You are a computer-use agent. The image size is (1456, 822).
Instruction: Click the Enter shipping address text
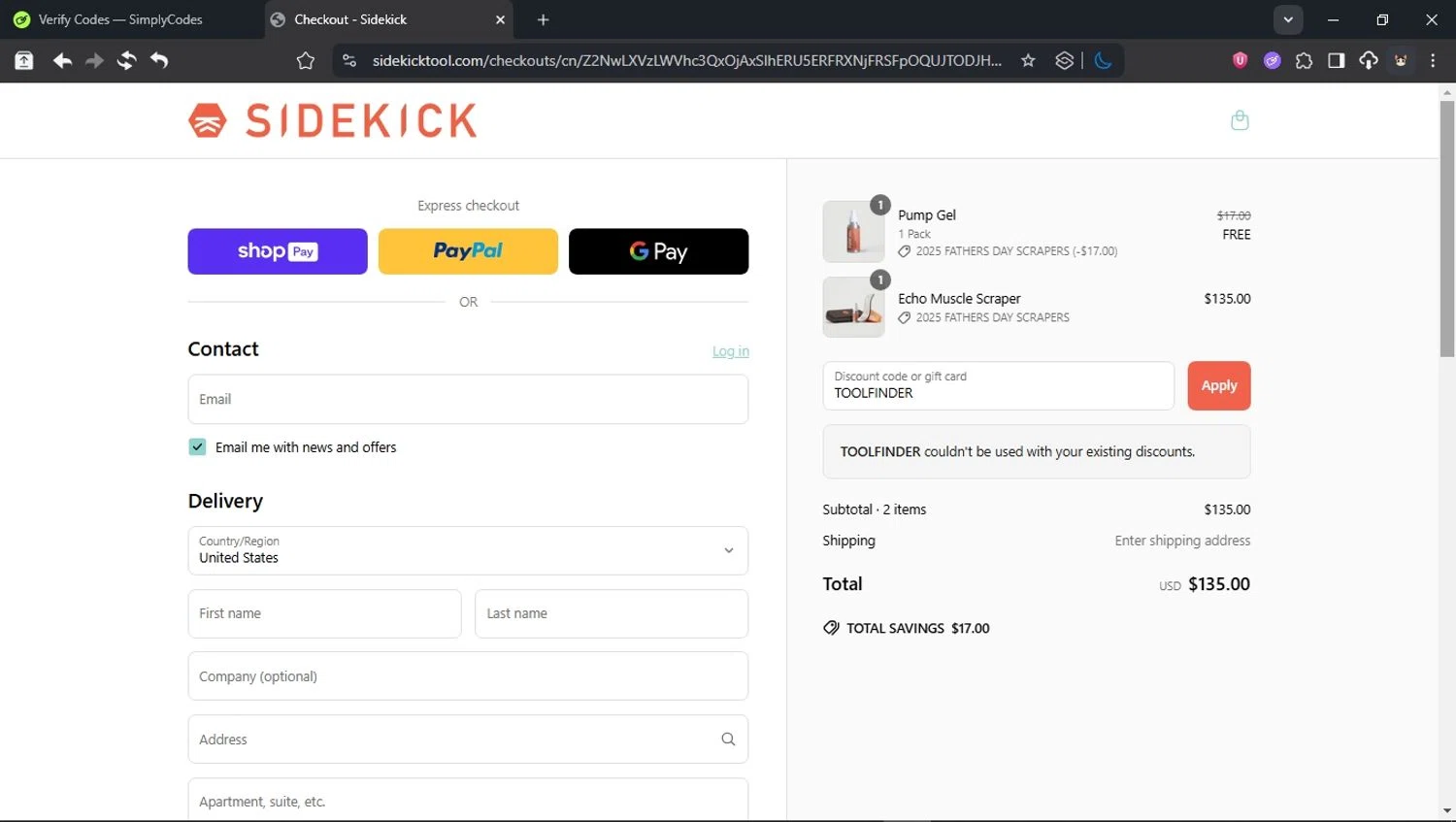(x=1182, y=541)
